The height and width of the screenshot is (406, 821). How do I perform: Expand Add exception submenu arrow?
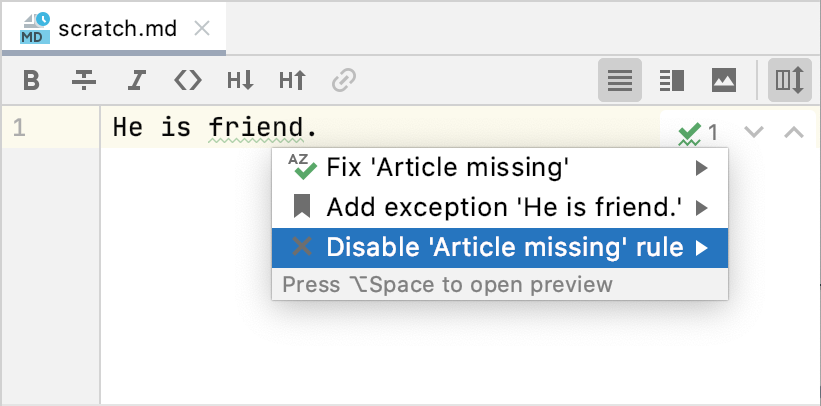pos(702,208)
